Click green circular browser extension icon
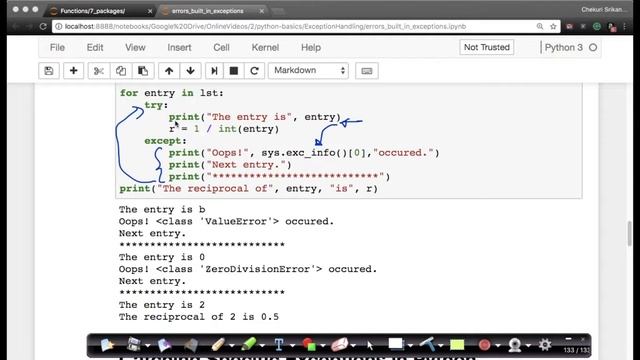This screenshot has height=360, width=640. [597, 27]
